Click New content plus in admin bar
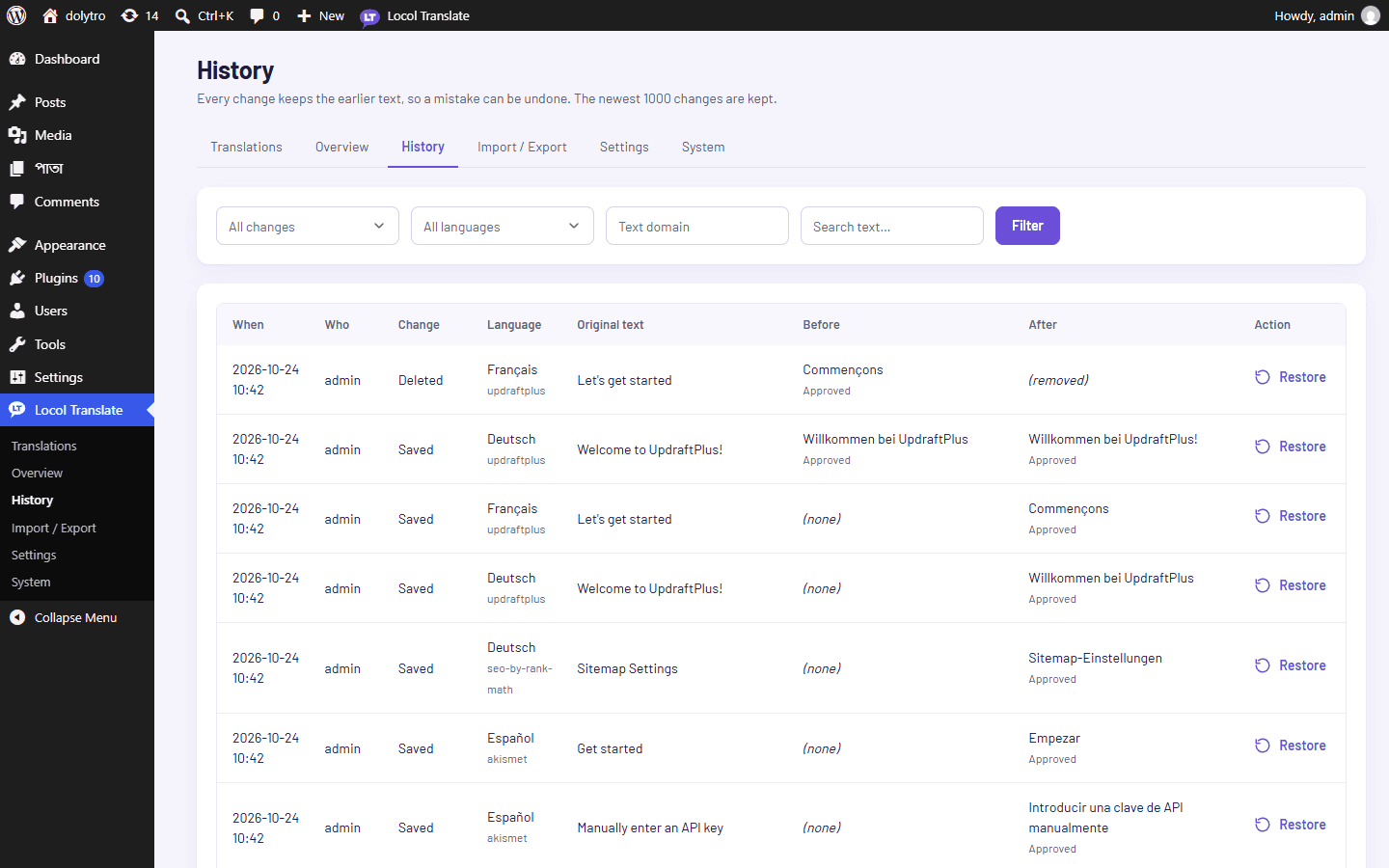This screenshot has height=868, width=1389. click(x=320, y=15)
